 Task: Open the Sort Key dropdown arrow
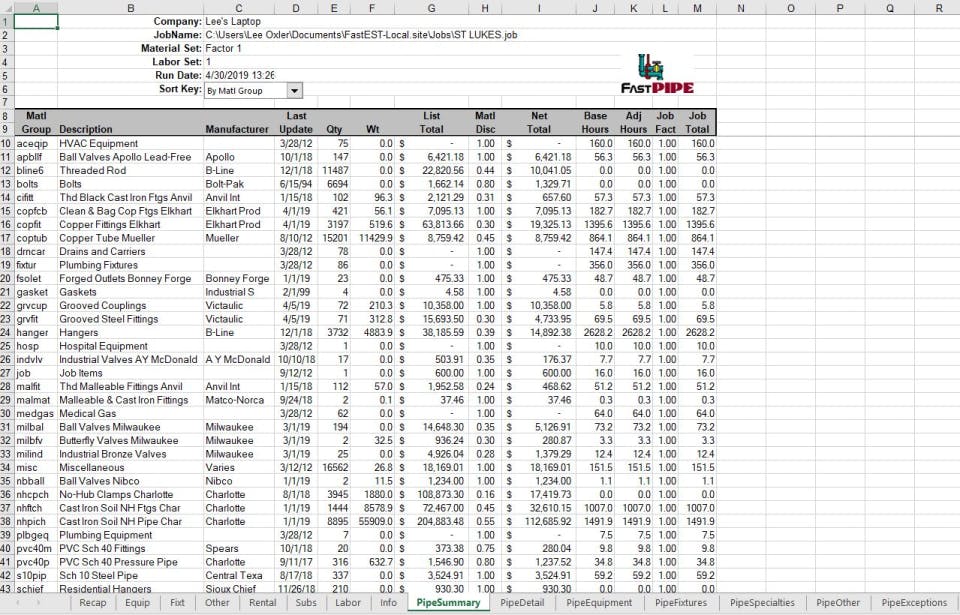(294, 91)
